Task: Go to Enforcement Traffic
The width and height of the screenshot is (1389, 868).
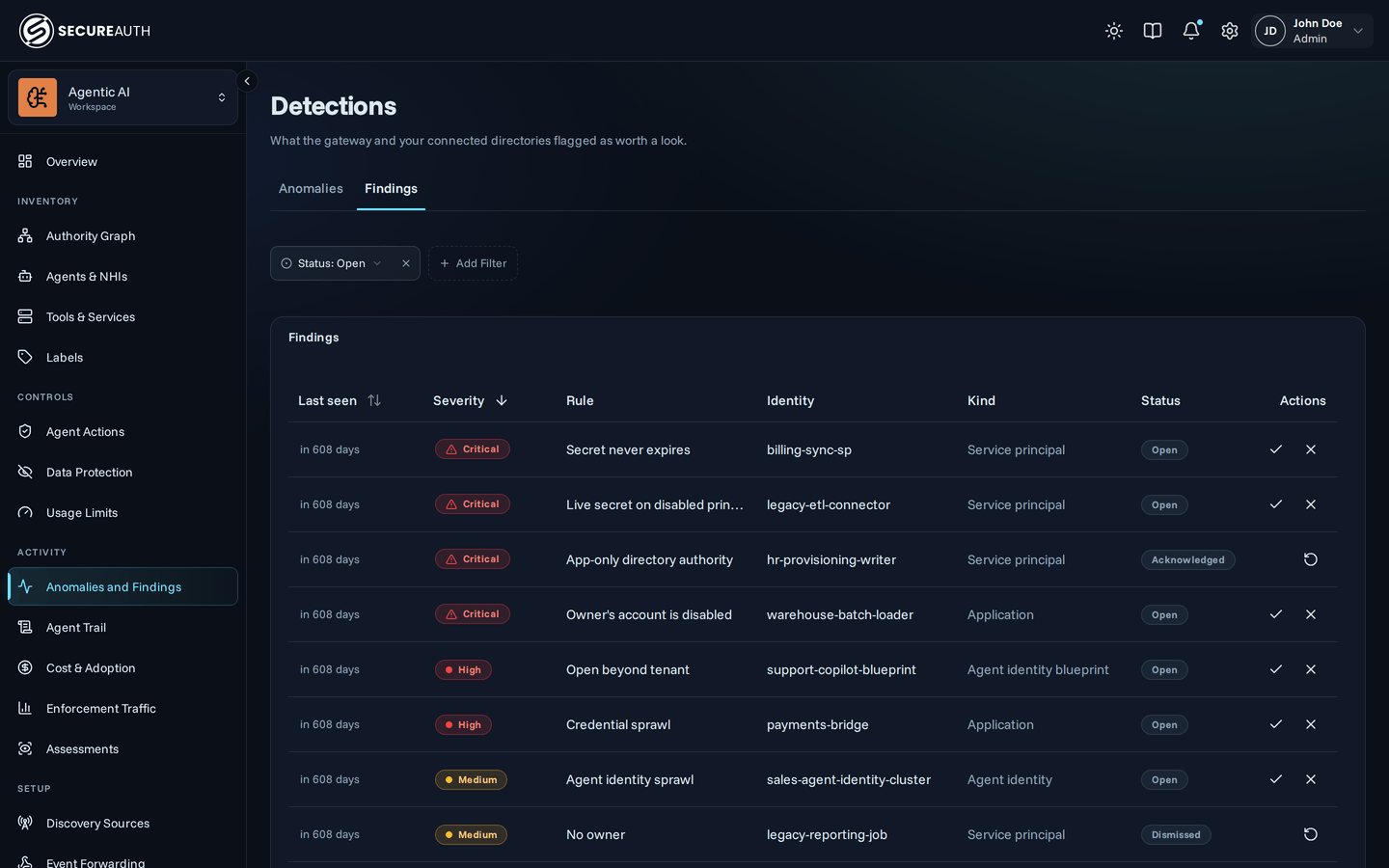Action: (x=123, y=708)
